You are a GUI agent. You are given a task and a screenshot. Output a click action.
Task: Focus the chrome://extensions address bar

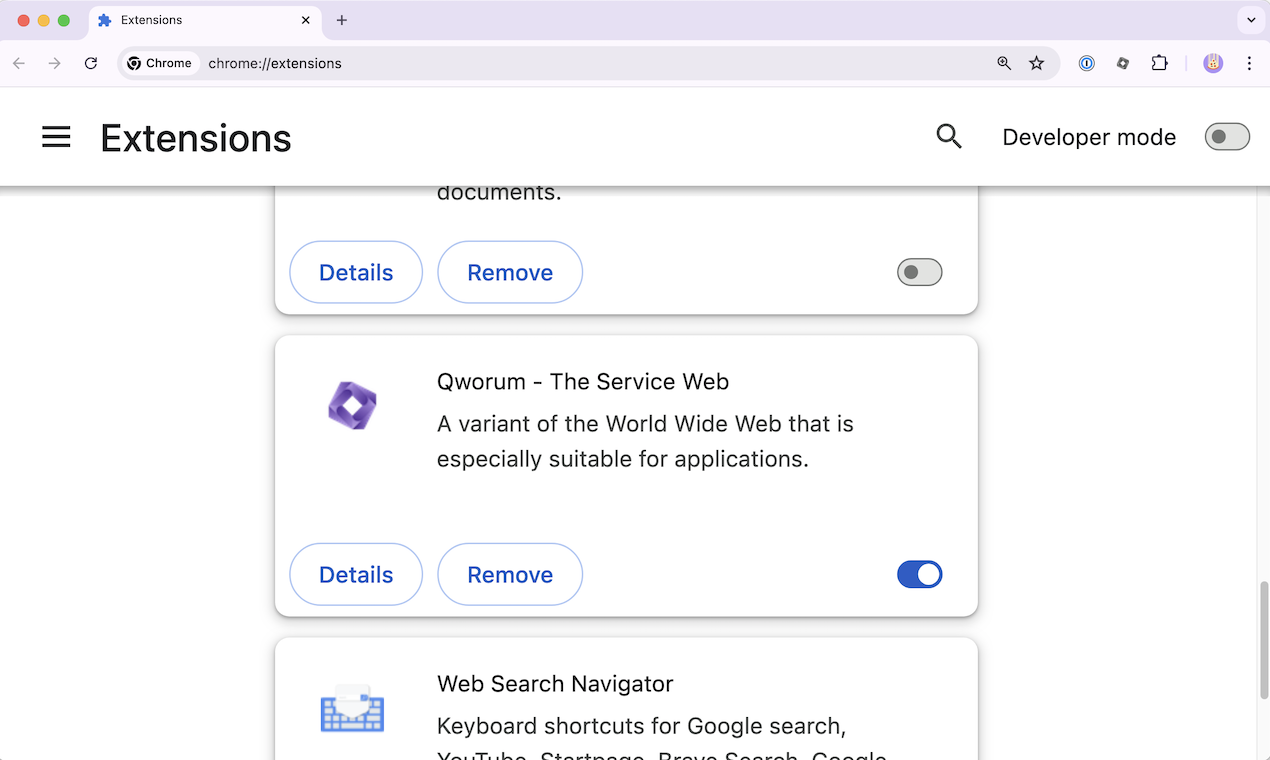(590, 63)
